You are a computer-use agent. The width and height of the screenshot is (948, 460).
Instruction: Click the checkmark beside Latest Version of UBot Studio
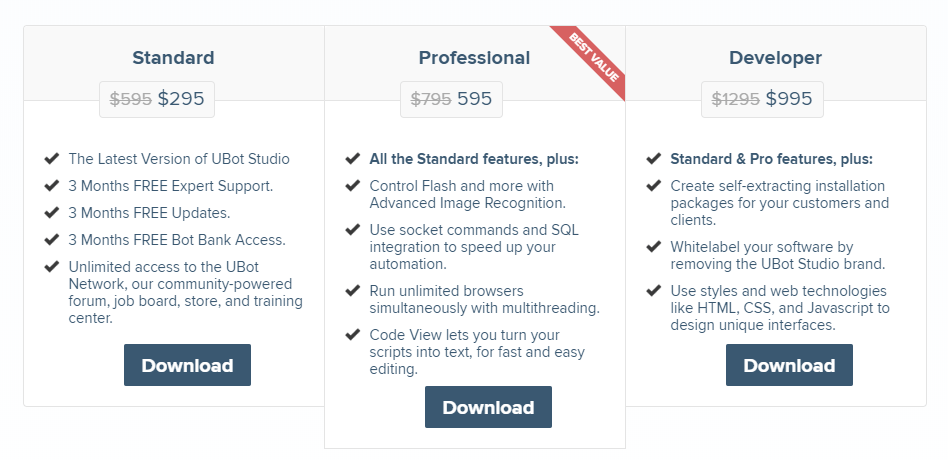[51, 159]
